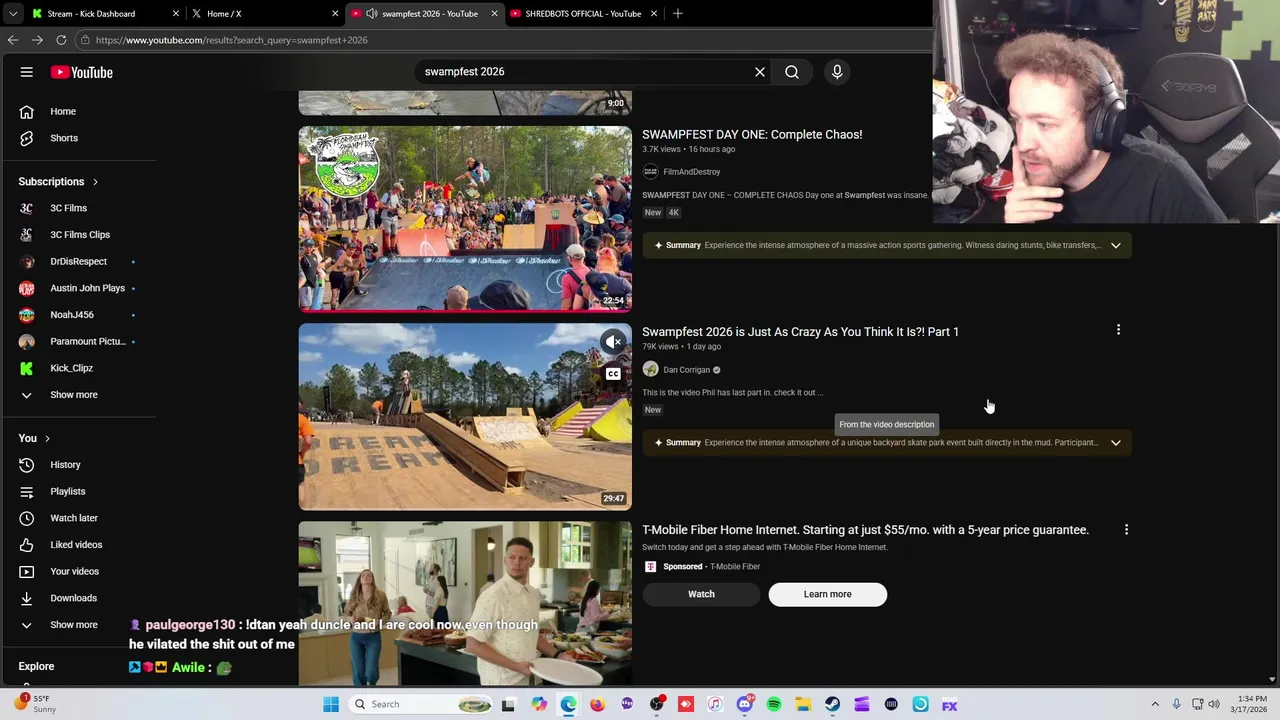Open the Windows Start menu
The image size is (1280, 720).
[x=331, y=704]
